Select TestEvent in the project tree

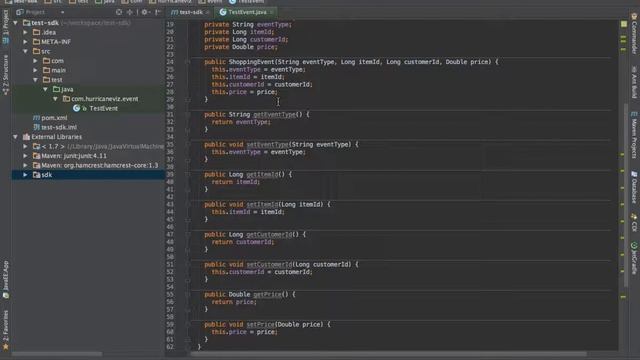104,108
